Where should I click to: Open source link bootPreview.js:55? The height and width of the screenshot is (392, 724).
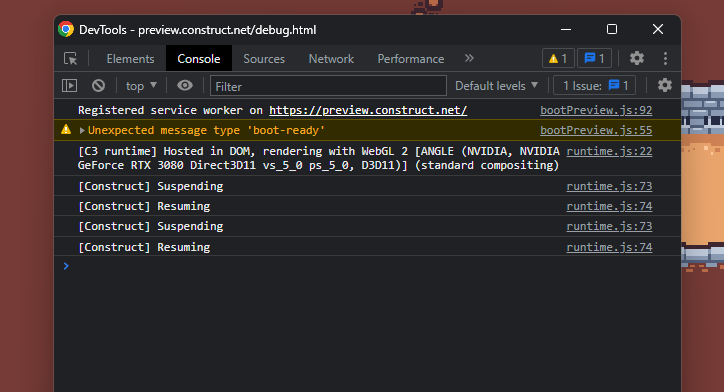pos(596,130)
